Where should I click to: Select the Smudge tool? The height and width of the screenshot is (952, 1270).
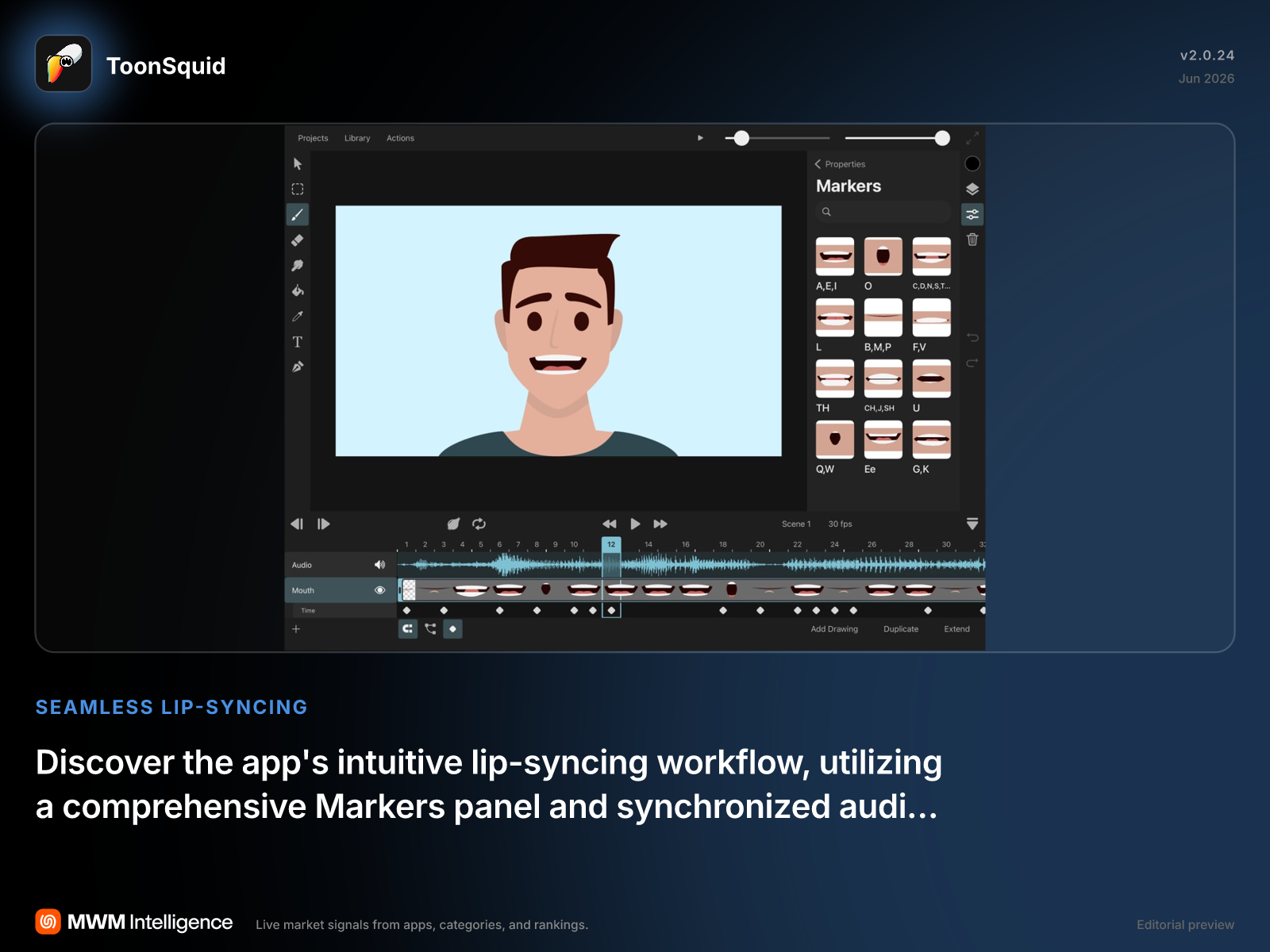coord(298,265)
